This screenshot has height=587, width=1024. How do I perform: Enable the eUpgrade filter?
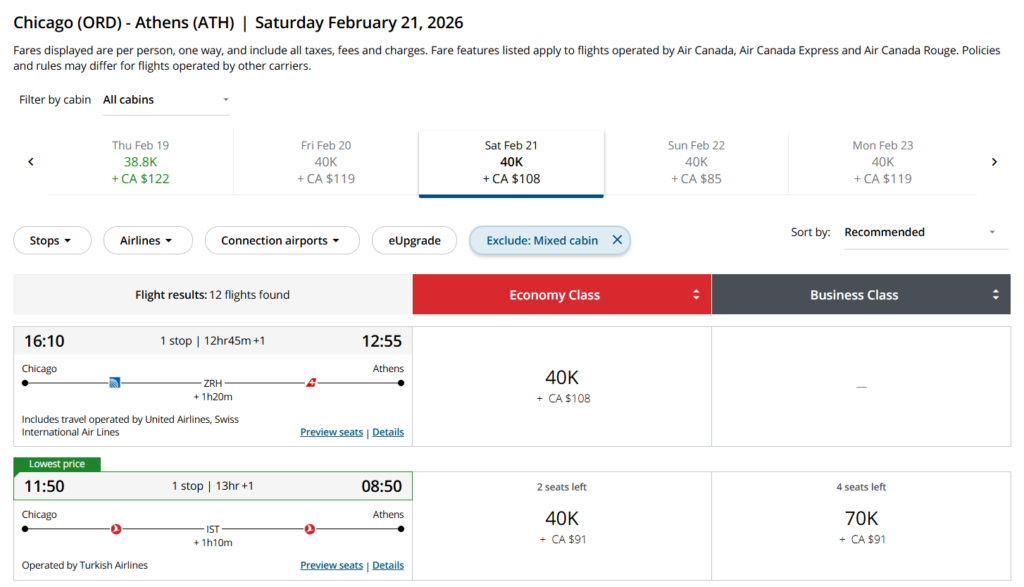(x=414, y=240)
